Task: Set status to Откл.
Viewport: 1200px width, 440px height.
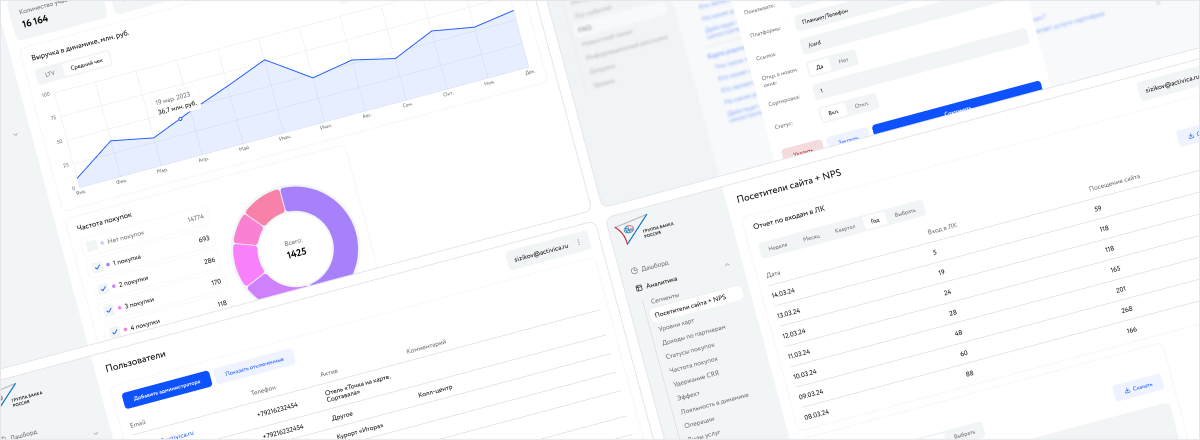Action: [861, 104]
